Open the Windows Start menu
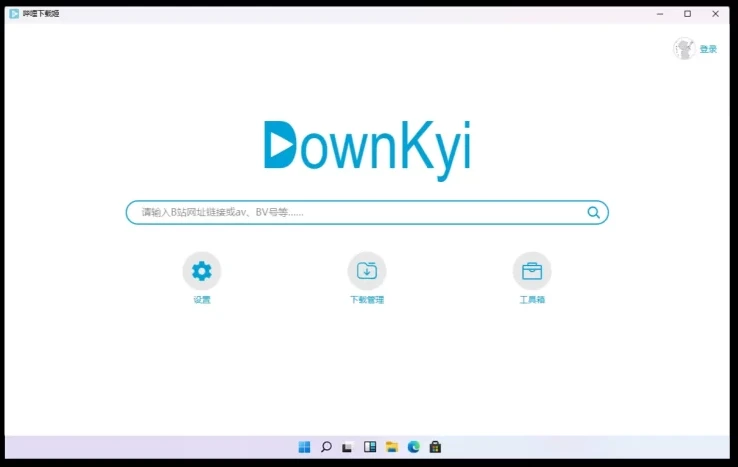 pos(304,447)
